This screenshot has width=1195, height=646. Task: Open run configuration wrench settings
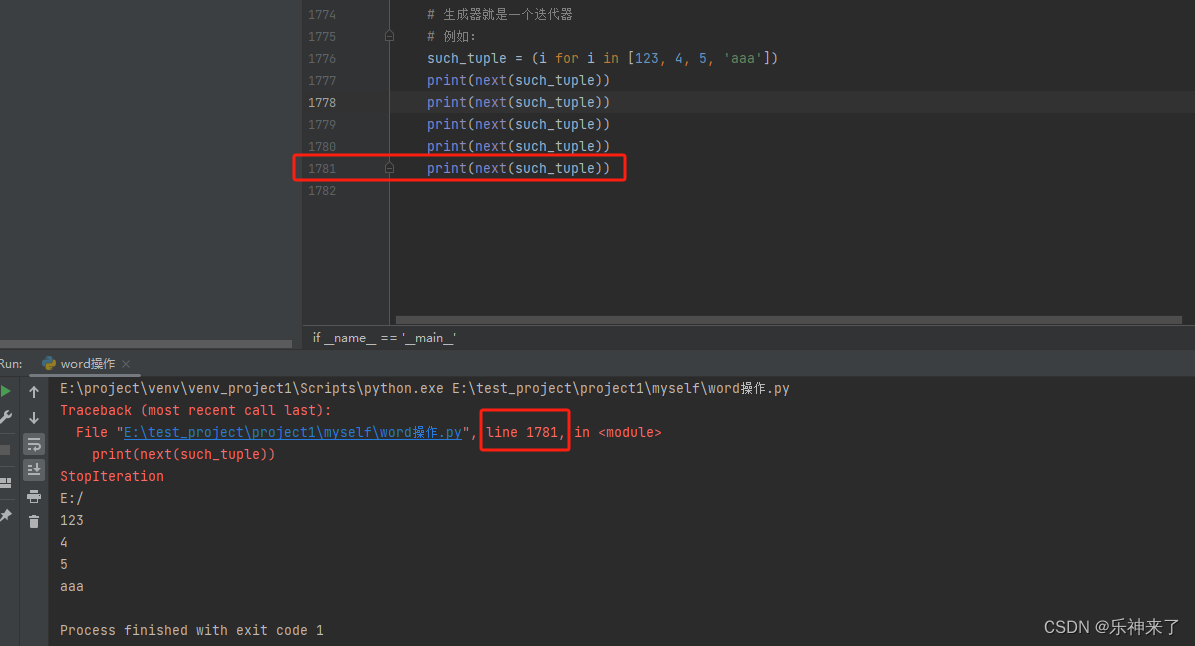5,417
